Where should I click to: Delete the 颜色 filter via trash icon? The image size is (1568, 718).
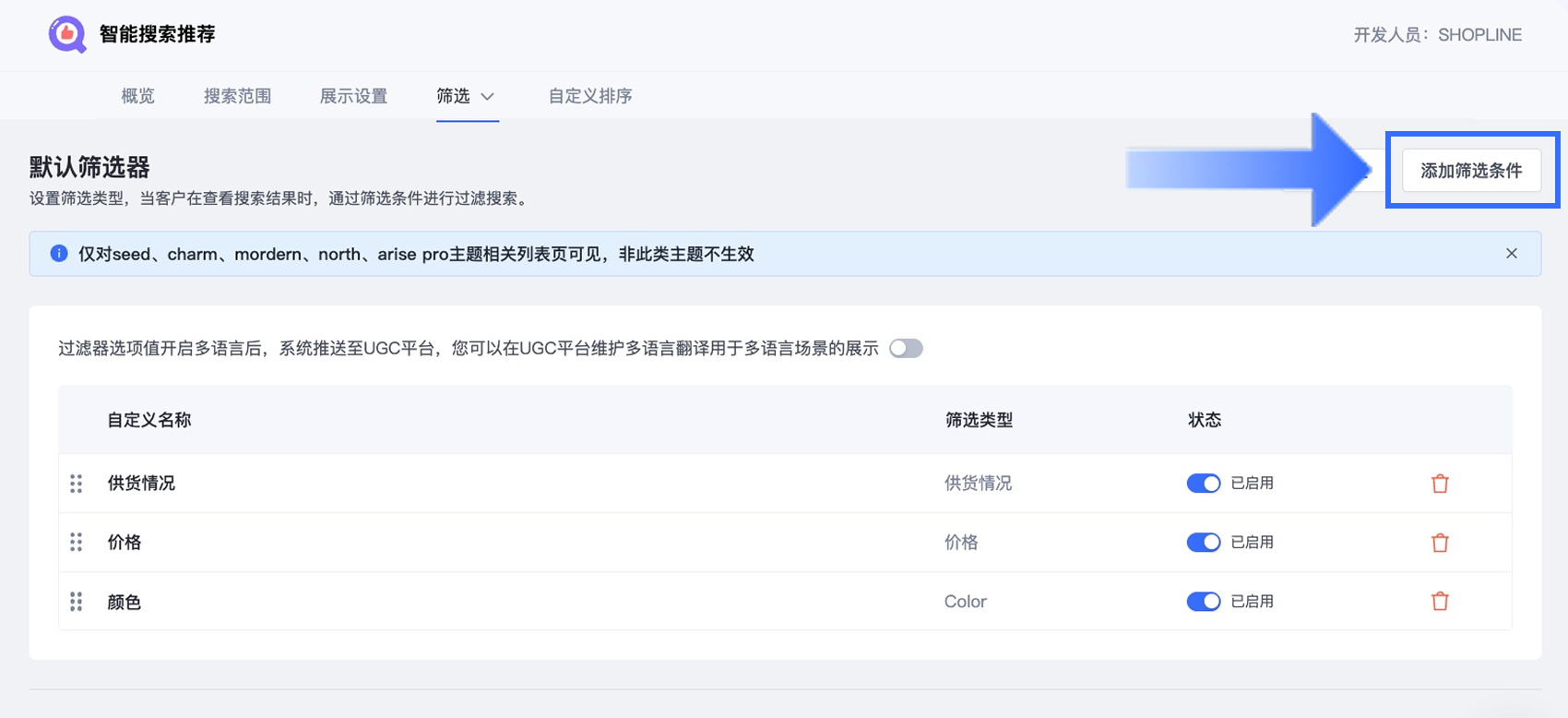pos(1440,602)
